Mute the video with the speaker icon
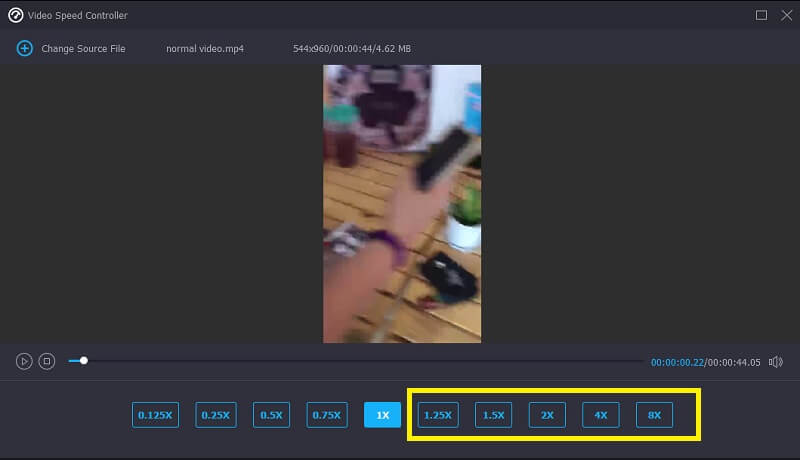This screenshot has width=800, height=460. pos(776,362)
